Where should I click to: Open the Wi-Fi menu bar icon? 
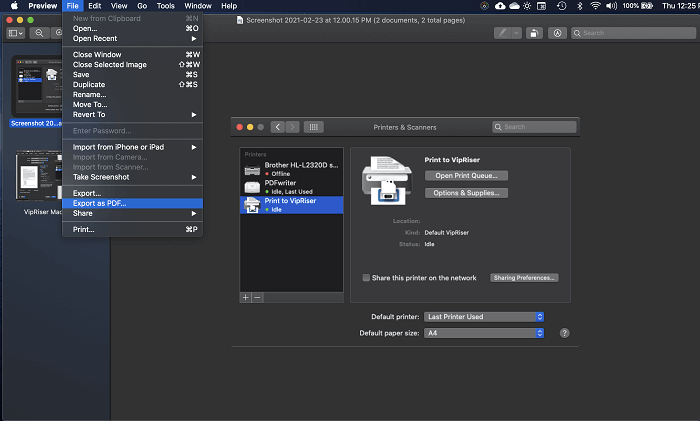pos(596,6)
